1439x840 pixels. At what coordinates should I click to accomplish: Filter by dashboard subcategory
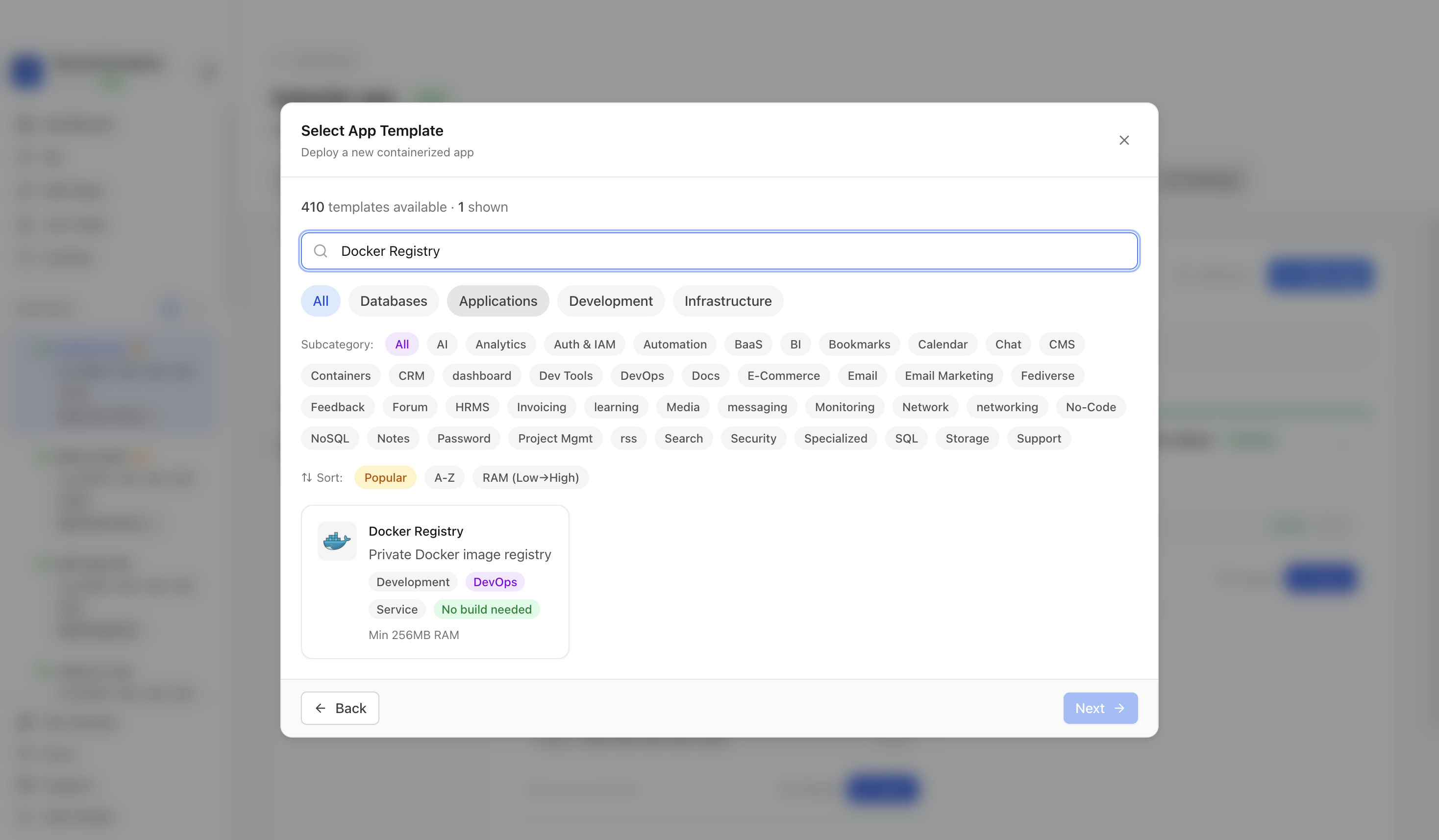[481, 376]
